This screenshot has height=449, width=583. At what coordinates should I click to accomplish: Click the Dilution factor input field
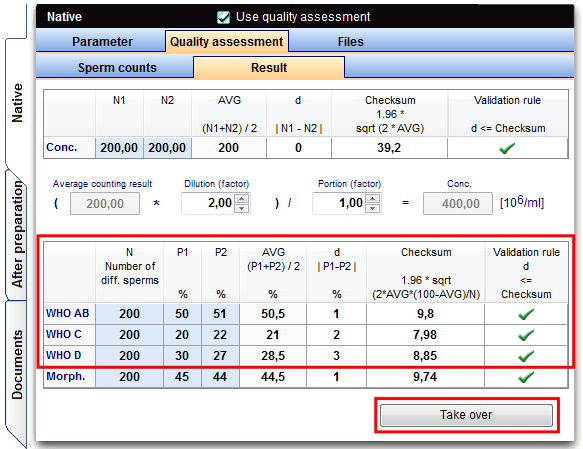208,203
